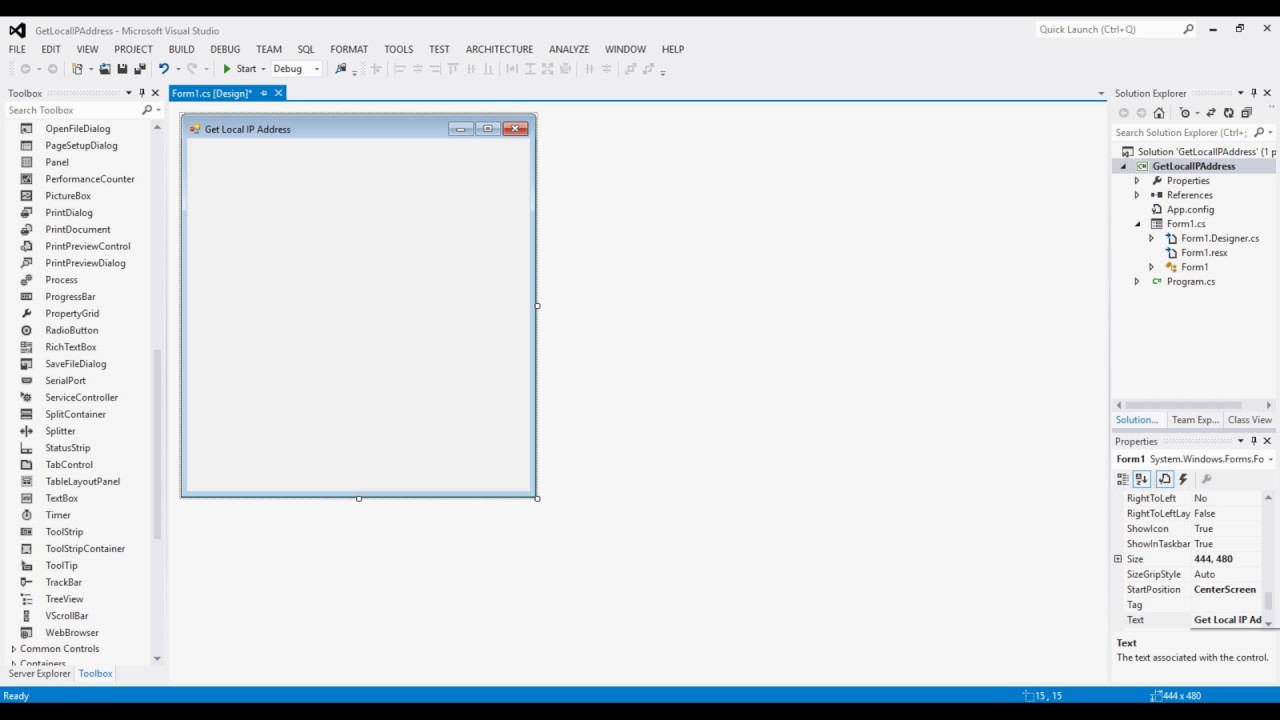
Task: Close the Form1.cs [Design] tab
Action: 279,93
